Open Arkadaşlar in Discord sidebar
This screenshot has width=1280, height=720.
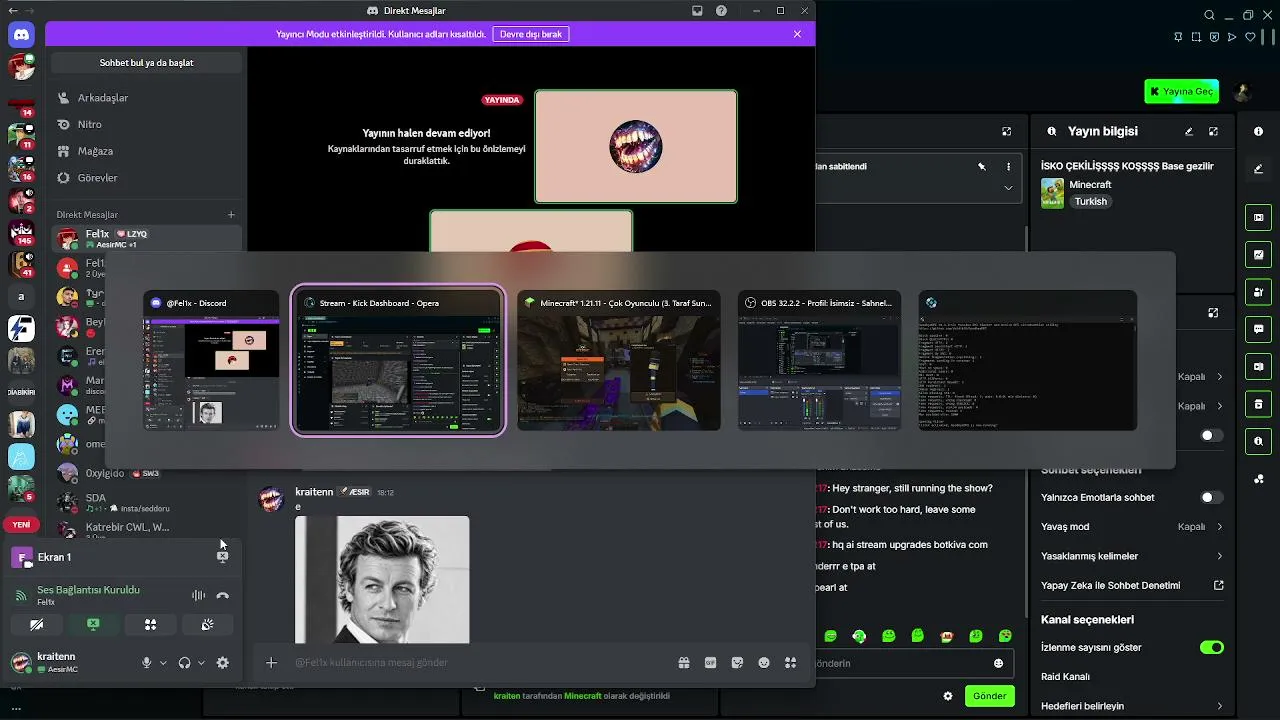pyautogui.click(x=146, y=98)
